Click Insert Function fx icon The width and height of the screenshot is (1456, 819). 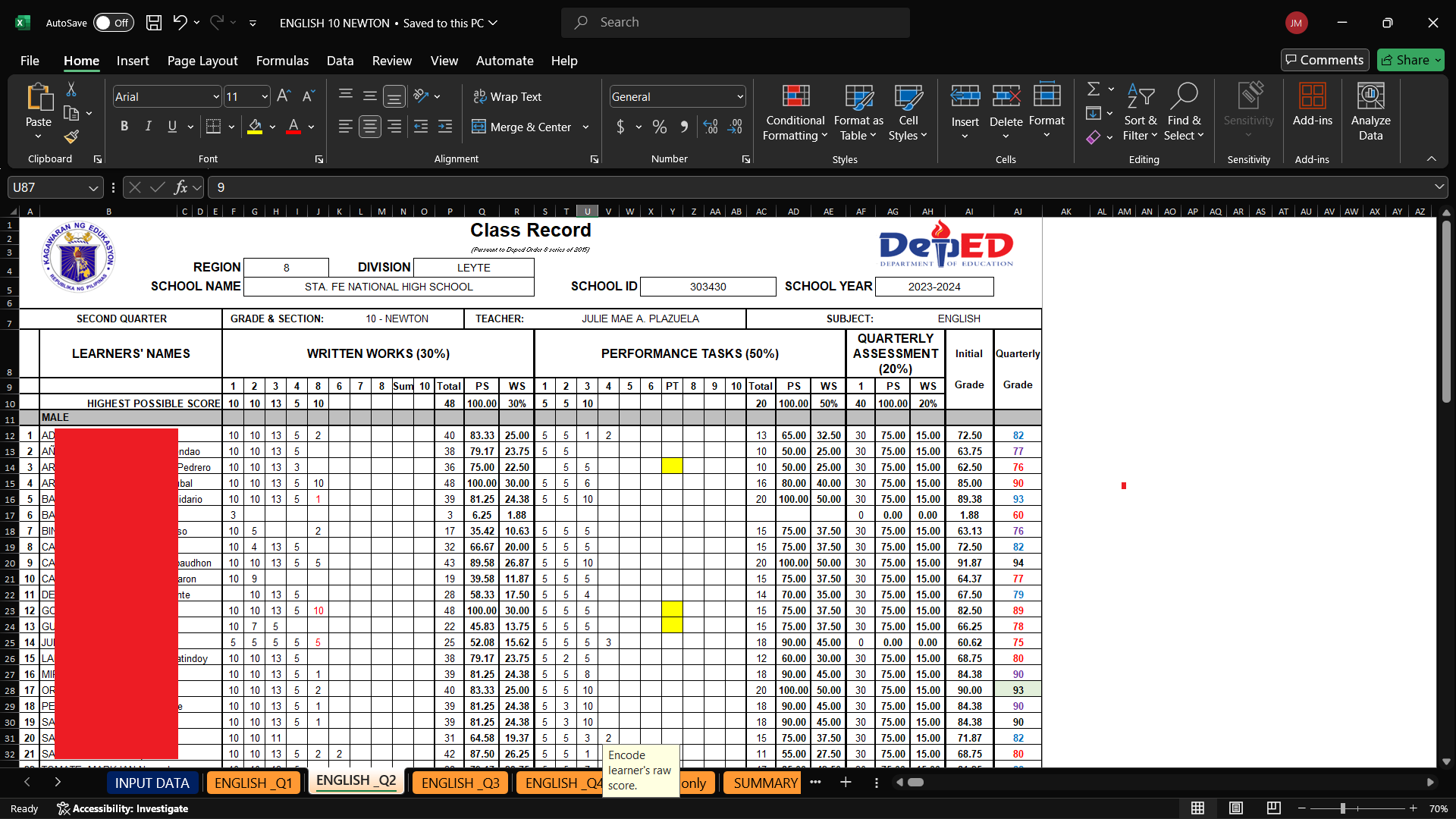click(180, 187)
